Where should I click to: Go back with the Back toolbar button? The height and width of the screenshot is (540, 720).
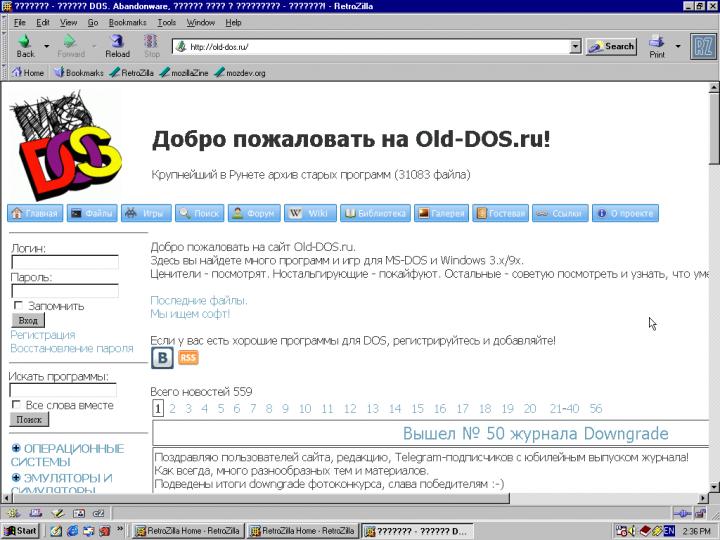tap(25, 46)
